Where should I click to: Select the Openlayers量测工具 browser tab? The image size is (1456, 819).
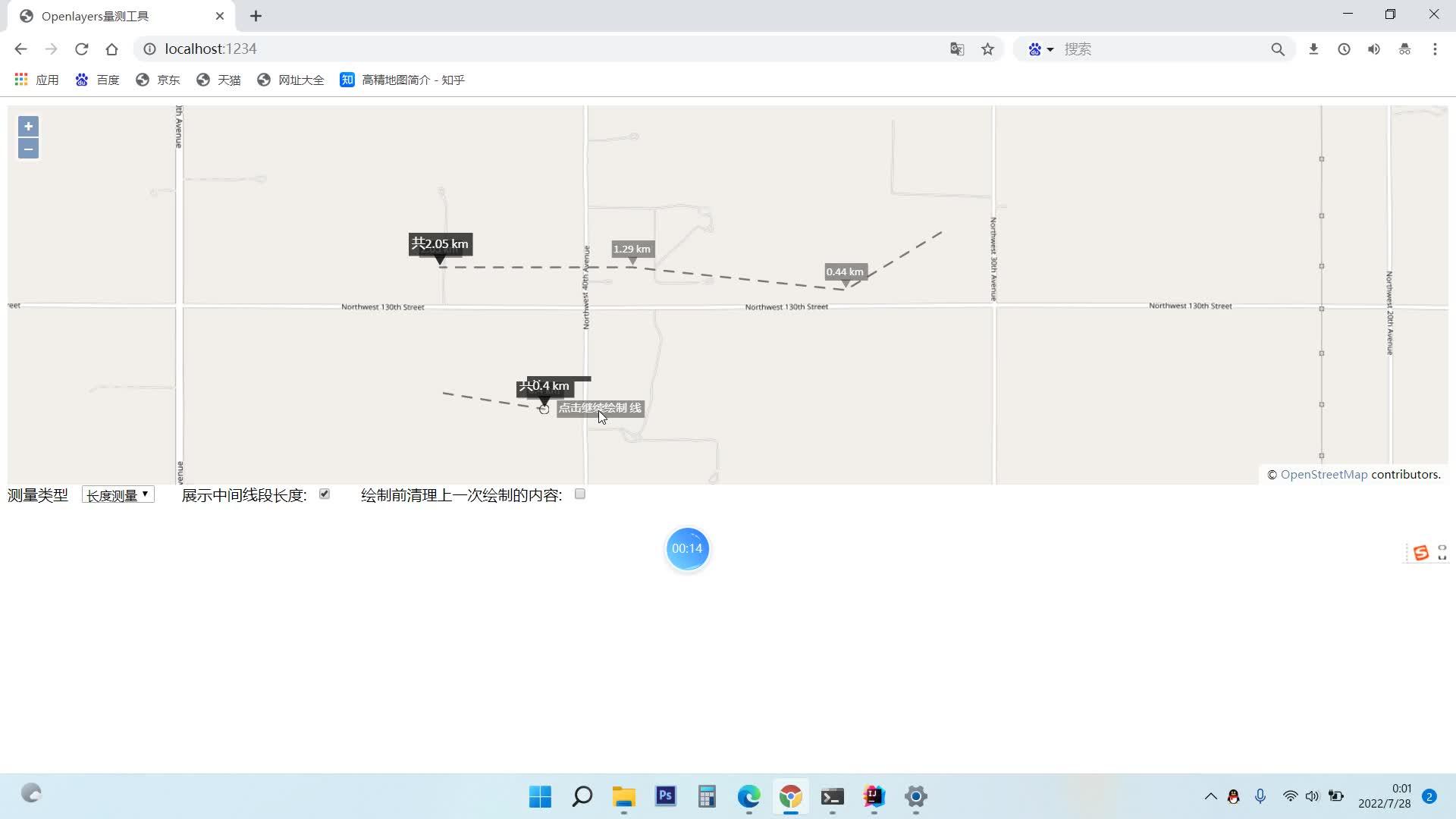click(x=106, y=16)
